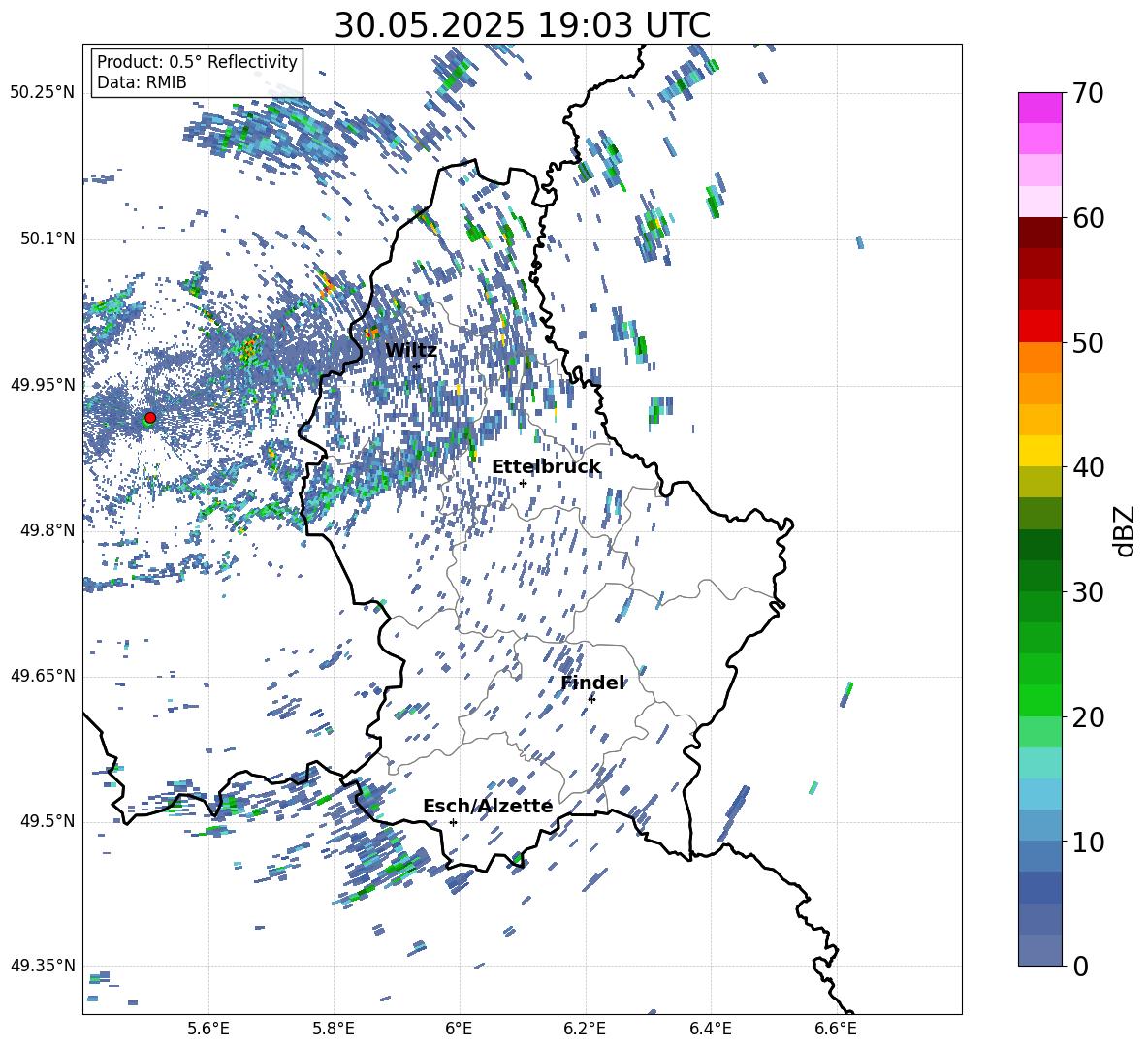Click the 49.8°N latitude label

tap(48, 530)
